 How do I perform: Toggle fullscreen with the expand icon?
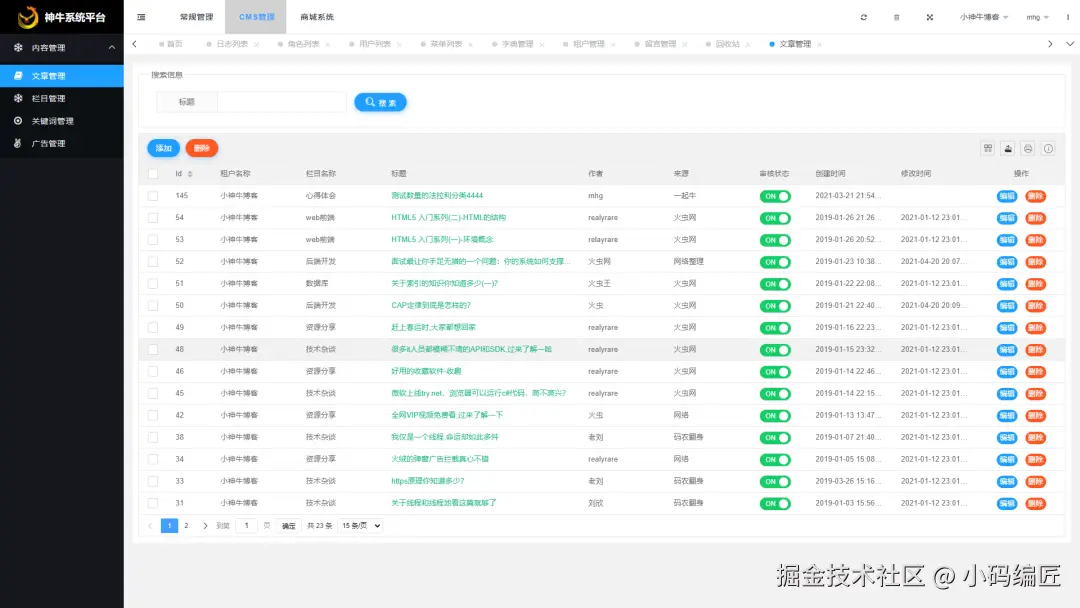click(930, 17)
